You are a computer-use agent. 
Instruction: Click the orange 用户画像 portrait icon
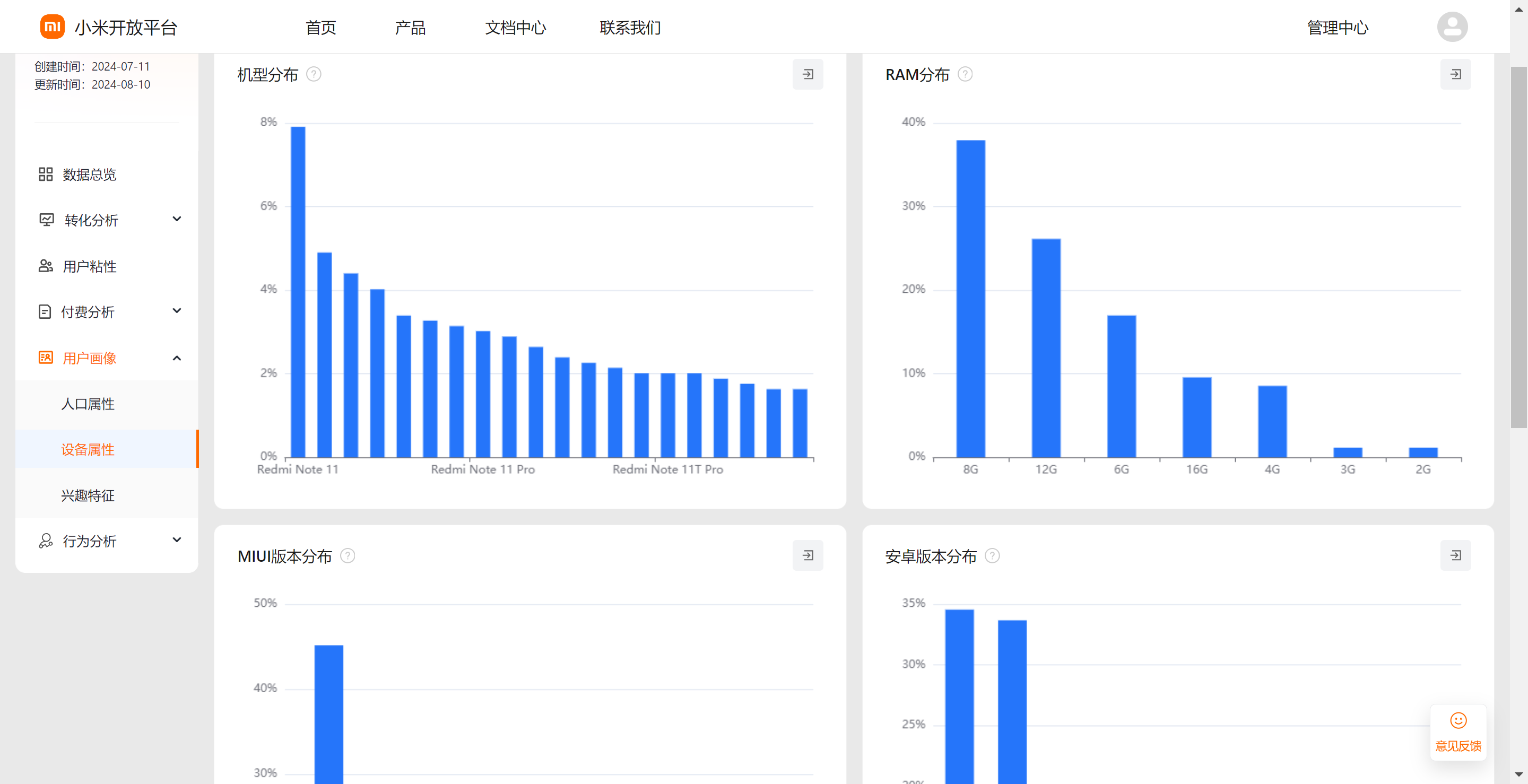[46, 358]
